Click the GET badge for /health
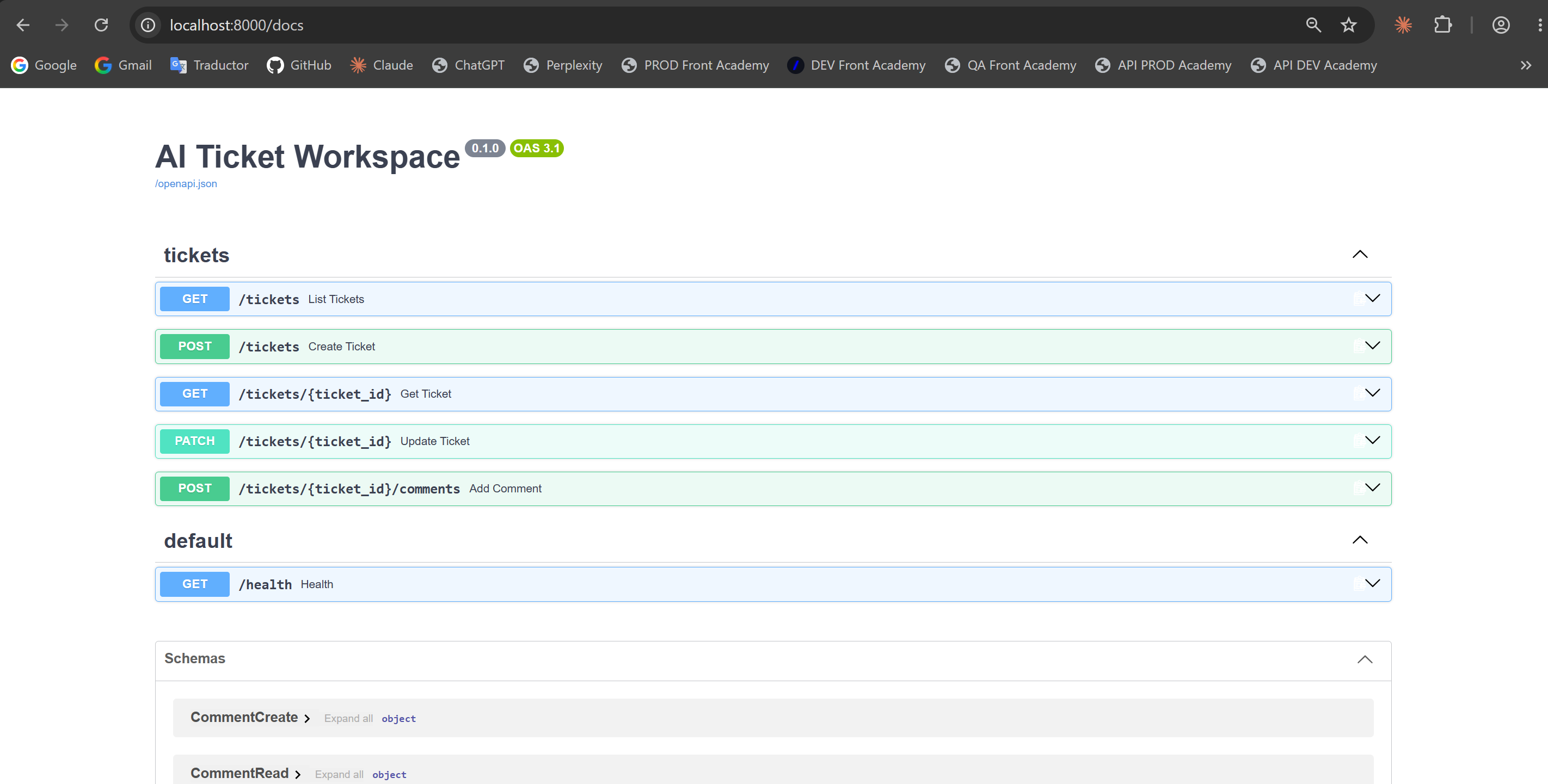Screen dimensions: 1548x784 [195, 584]
